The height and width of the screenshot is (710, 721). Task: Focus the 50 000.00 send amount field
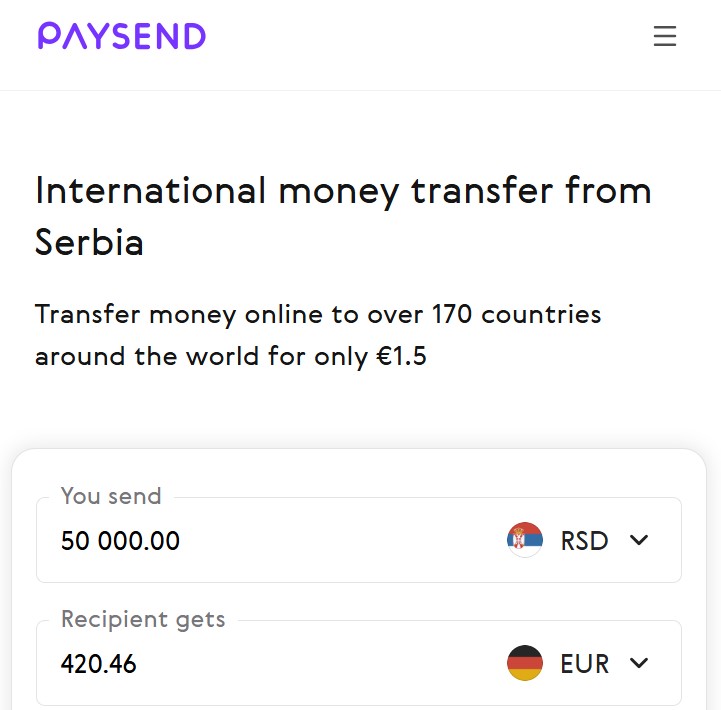click(x=121, y=541)
